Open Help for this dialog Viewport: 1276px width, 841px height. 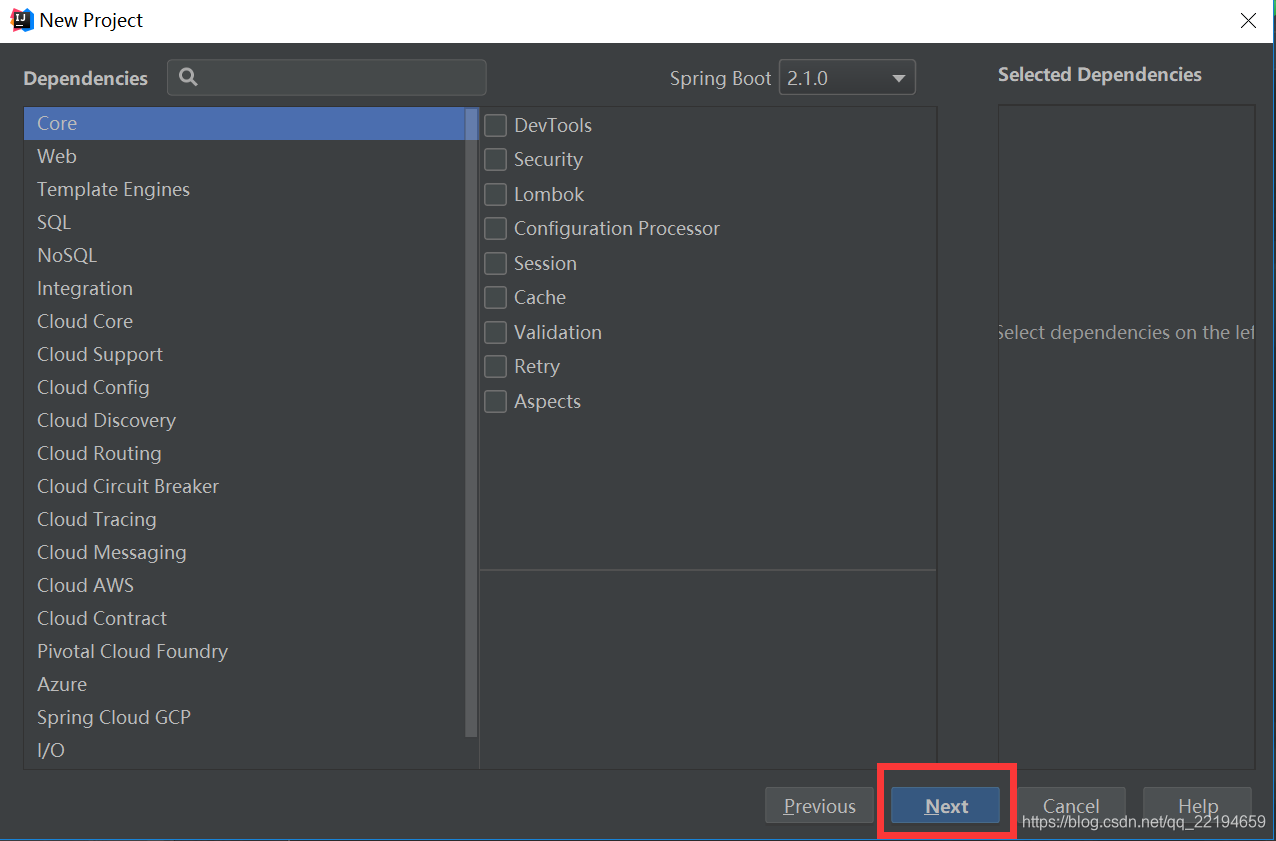coord(1197,806)
